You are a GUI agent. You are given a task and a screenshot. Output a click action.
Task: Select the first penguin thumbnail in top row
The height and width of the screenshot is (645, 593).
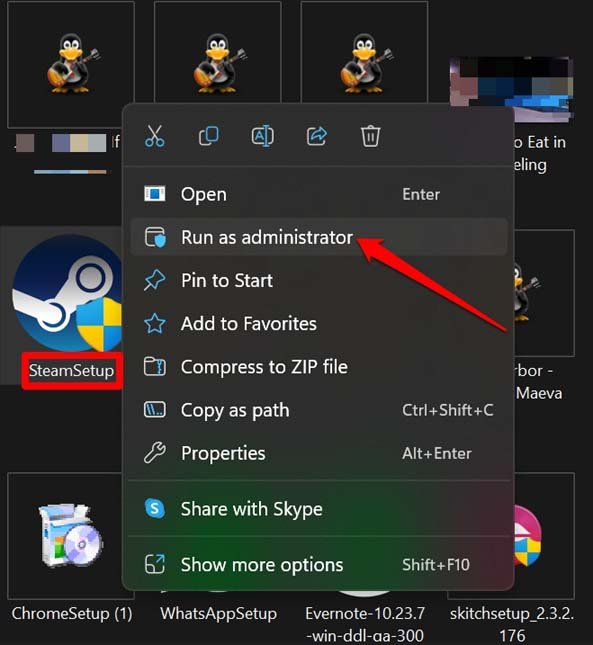pos(71,64)
